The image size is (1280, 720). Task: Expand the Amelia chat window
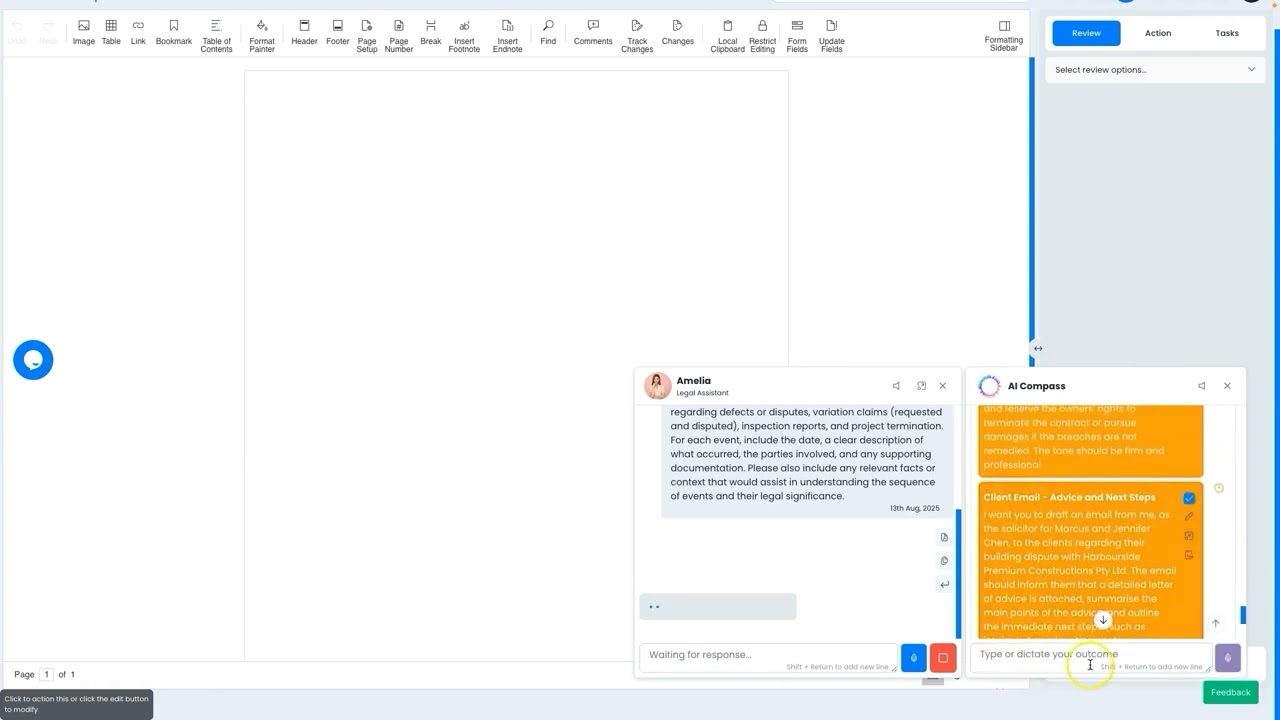921,386
